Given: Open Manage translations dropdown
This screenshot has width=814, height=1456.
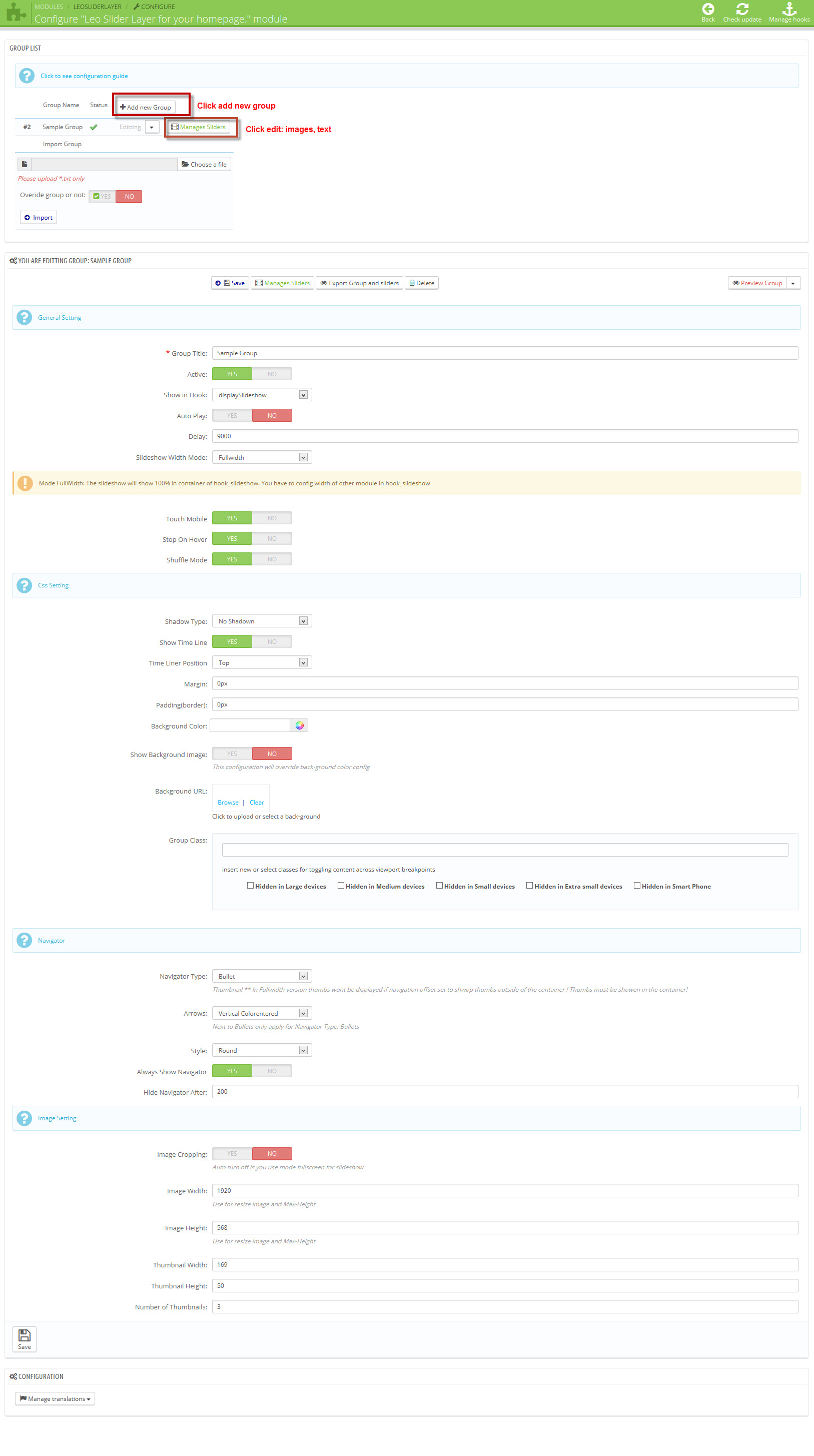Looking at the screenshot, I should tap(55, 1399).
